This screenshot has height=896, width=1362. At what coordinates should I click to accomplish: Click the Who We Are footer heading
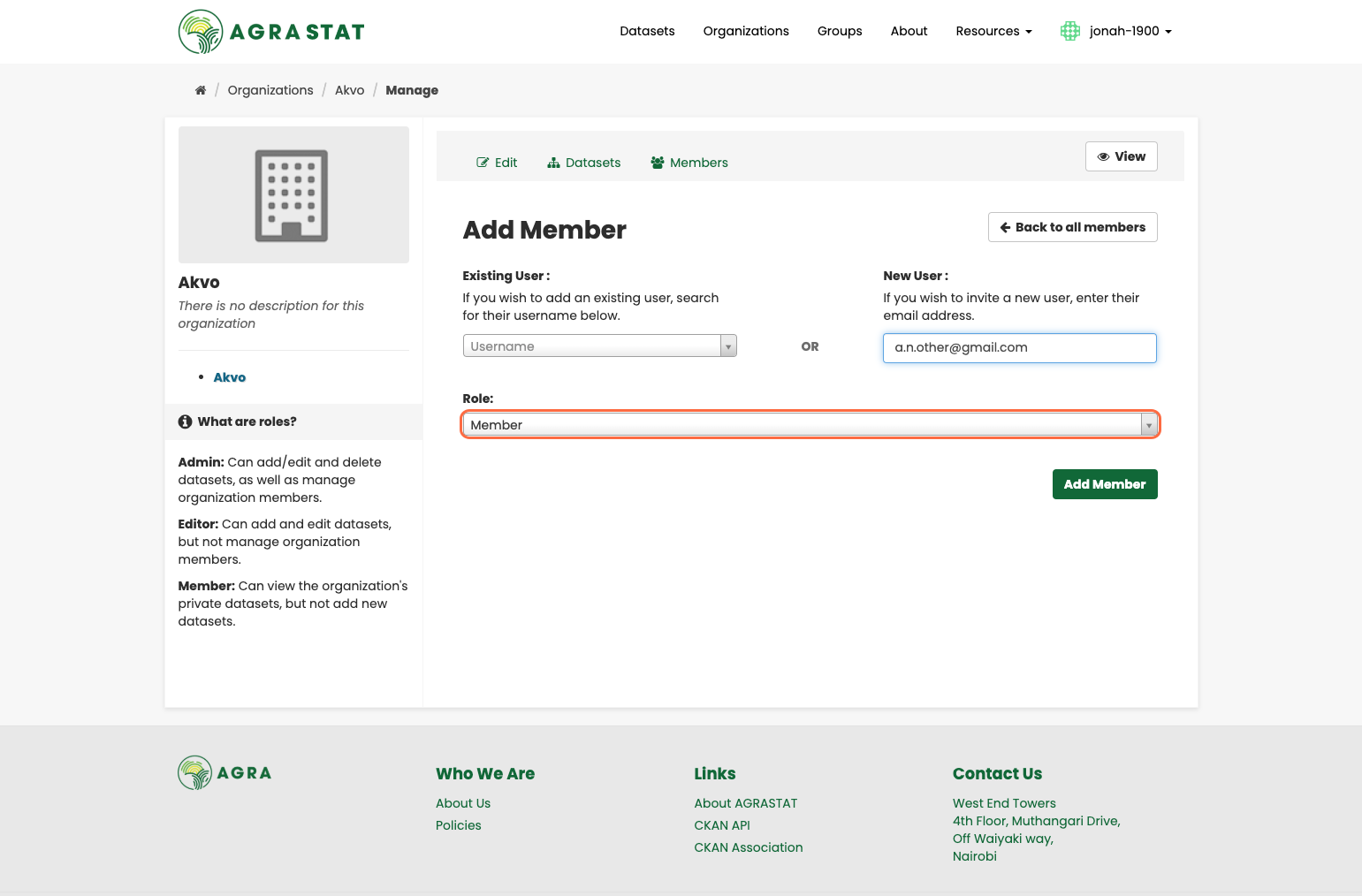coord(485,774)
